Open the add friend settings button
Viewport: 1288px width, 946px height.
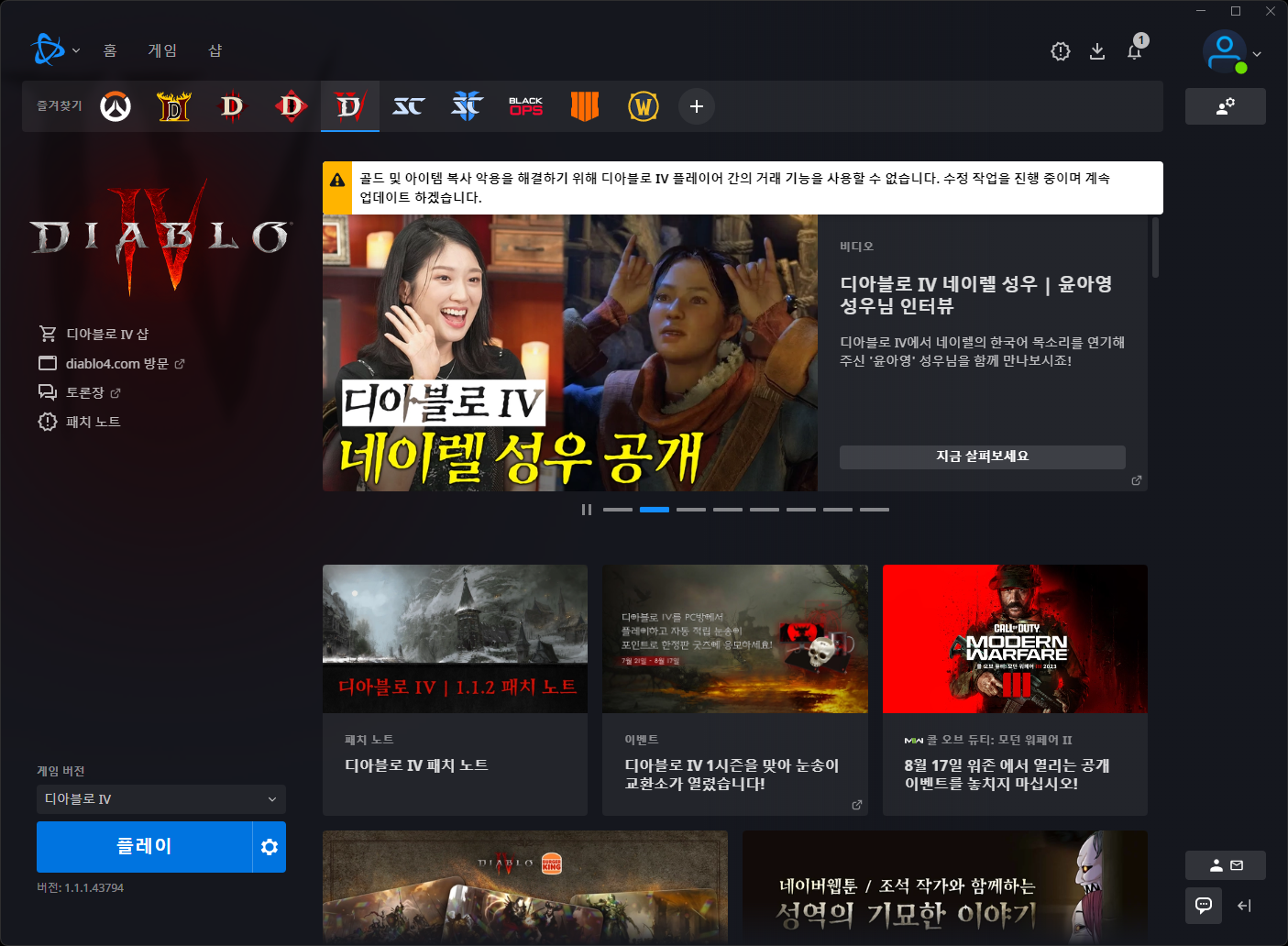coord(1226,106)
